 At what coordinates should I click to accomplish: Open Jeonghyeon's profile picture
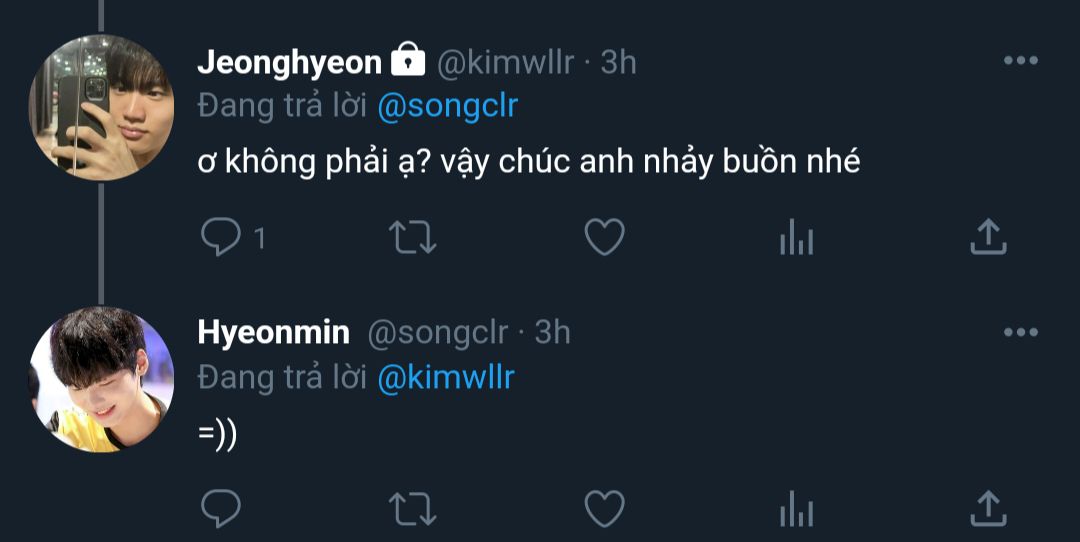click(x=102, y=107)
